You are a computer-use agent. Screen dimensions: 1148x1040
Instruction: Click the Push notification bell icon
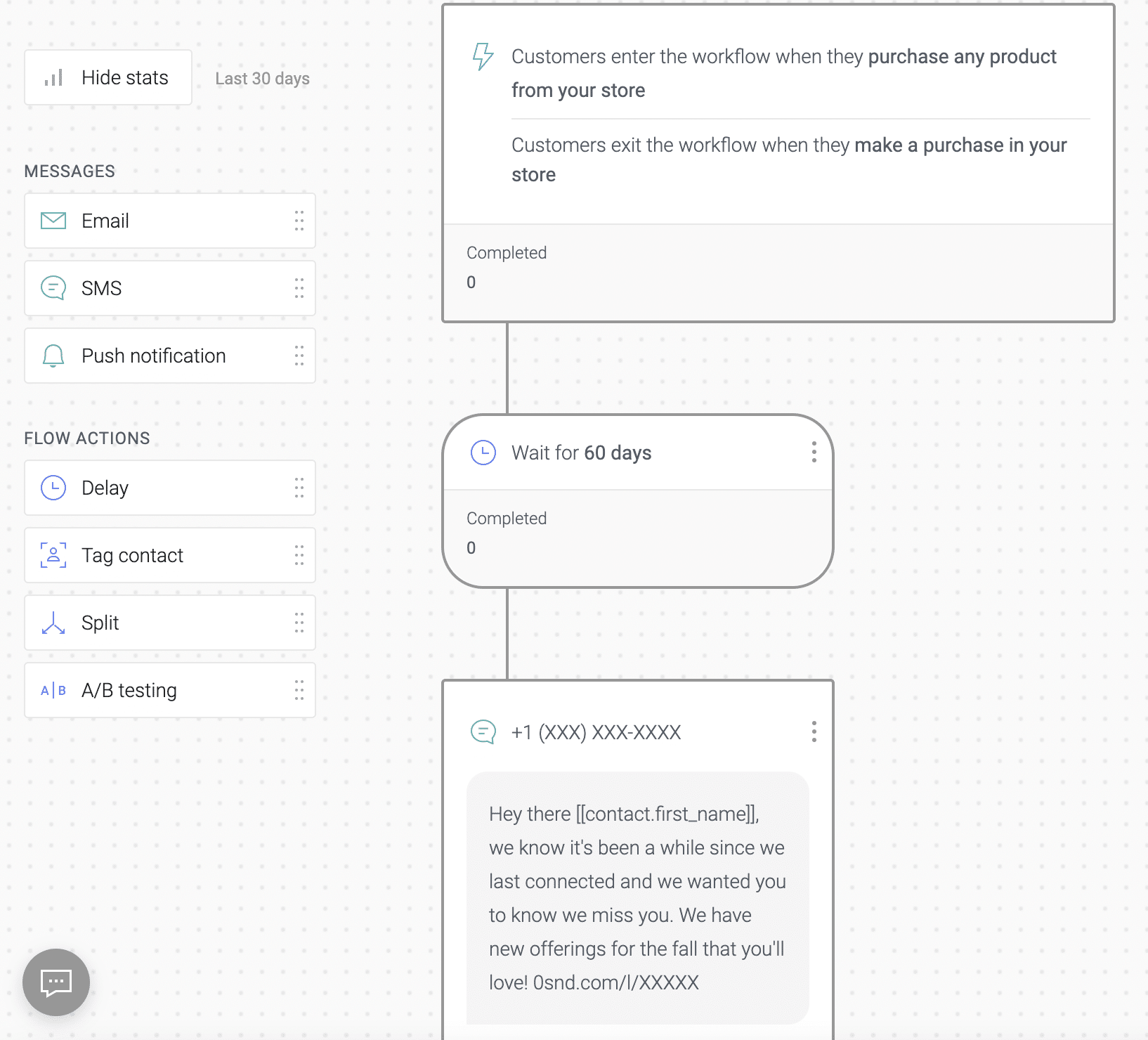click(53, 356)
